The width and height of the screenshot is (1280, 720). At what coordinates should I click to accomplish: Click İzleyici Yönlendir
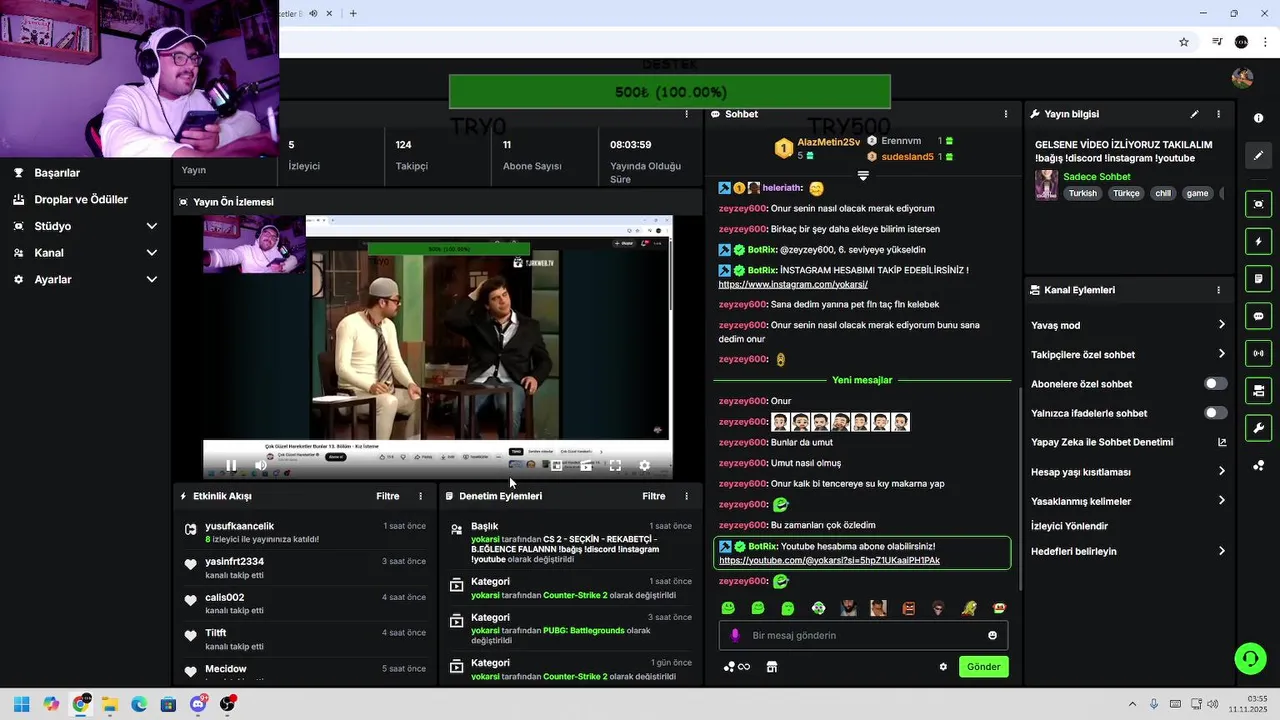1069,526
